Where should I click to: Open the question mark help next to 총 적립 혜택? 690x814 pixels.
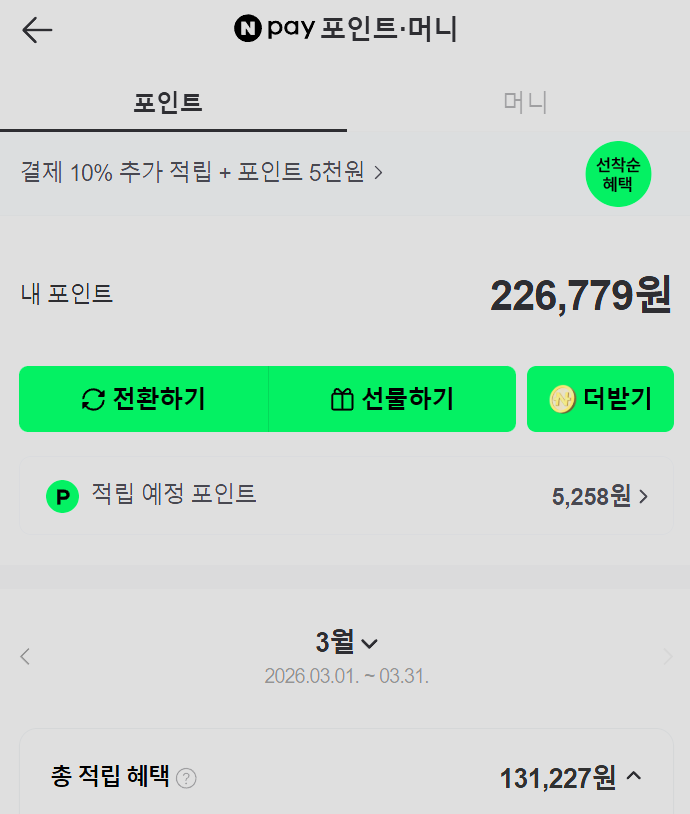click(186, 778)
